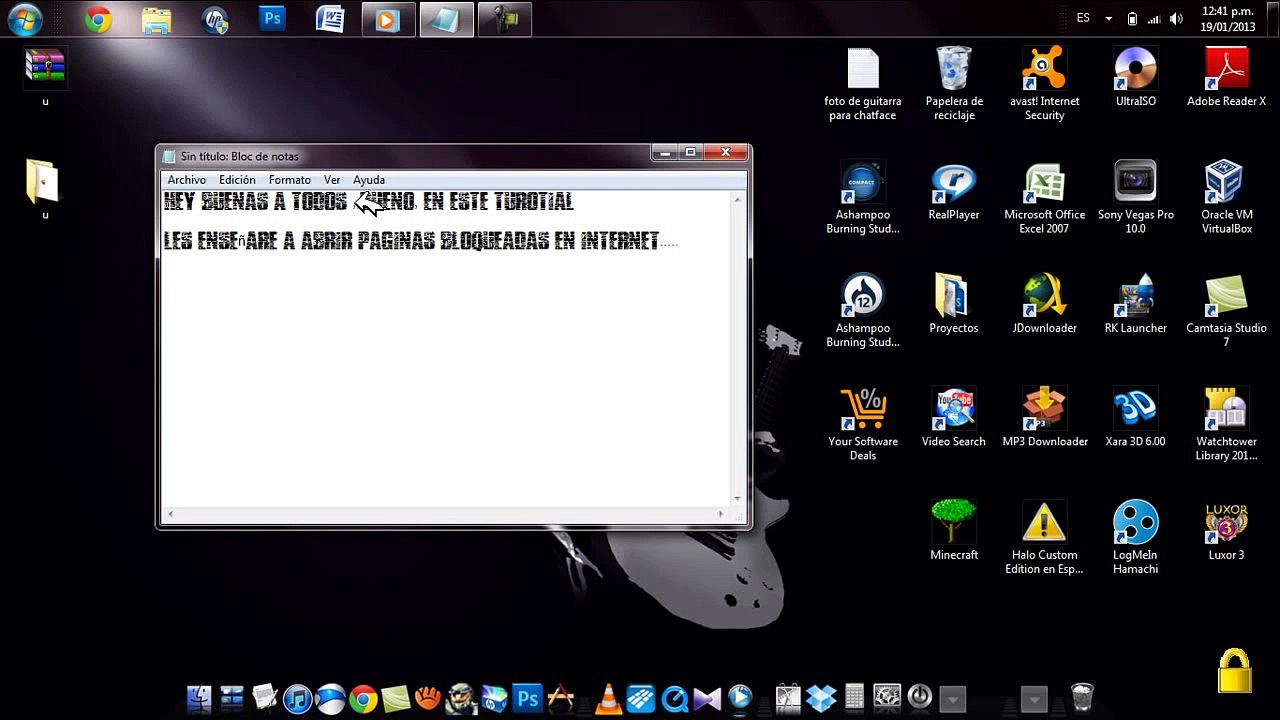Screen dimensions: 1280x720
Task: Switch to Windows Media Player taskbar button
Action: (388, 19)
